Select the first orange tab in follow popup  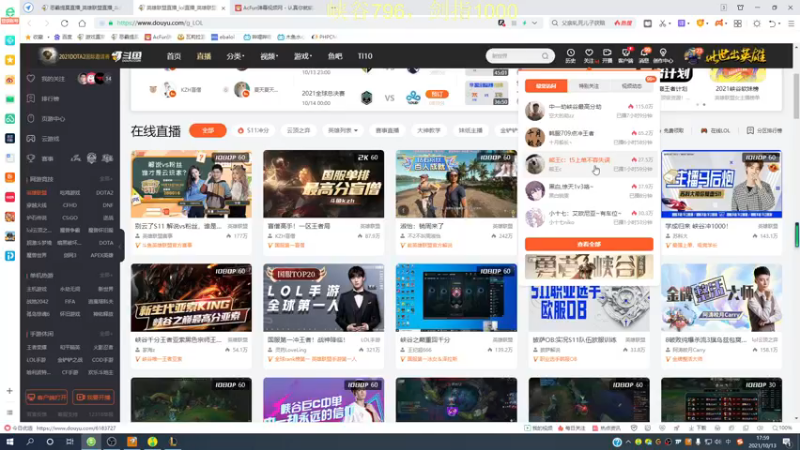click(546, 86)
